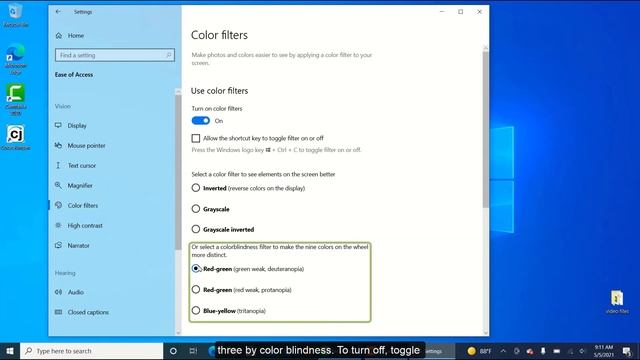Click the Mouse pointer icon
640x360 pixels.
click(58, 145)
